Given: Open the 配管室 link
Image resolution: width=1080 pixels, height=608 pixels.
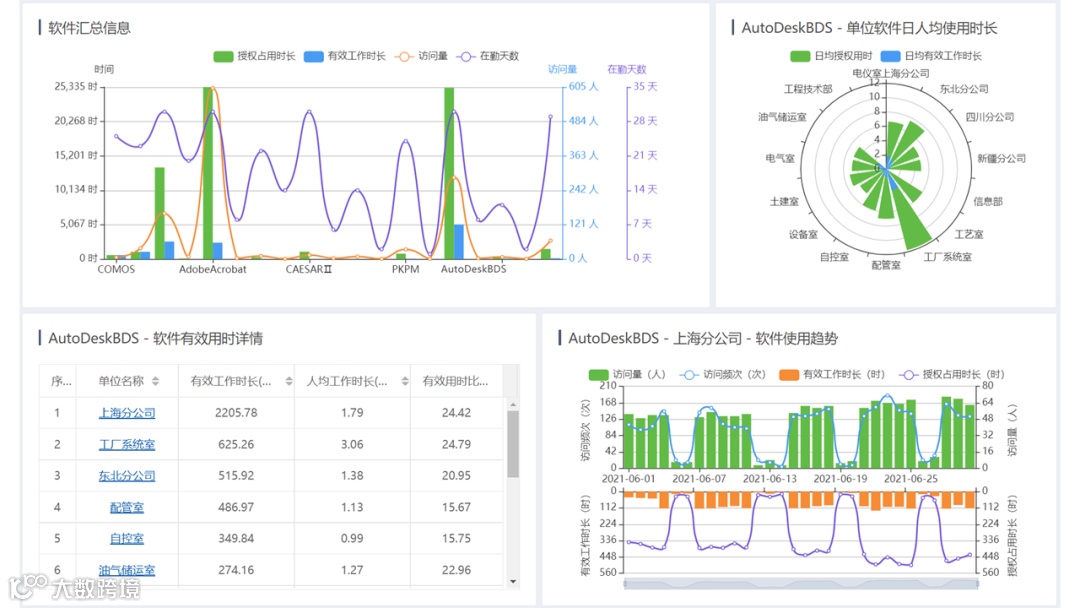Looking at the screenshot, I should (x=127, y=507).
